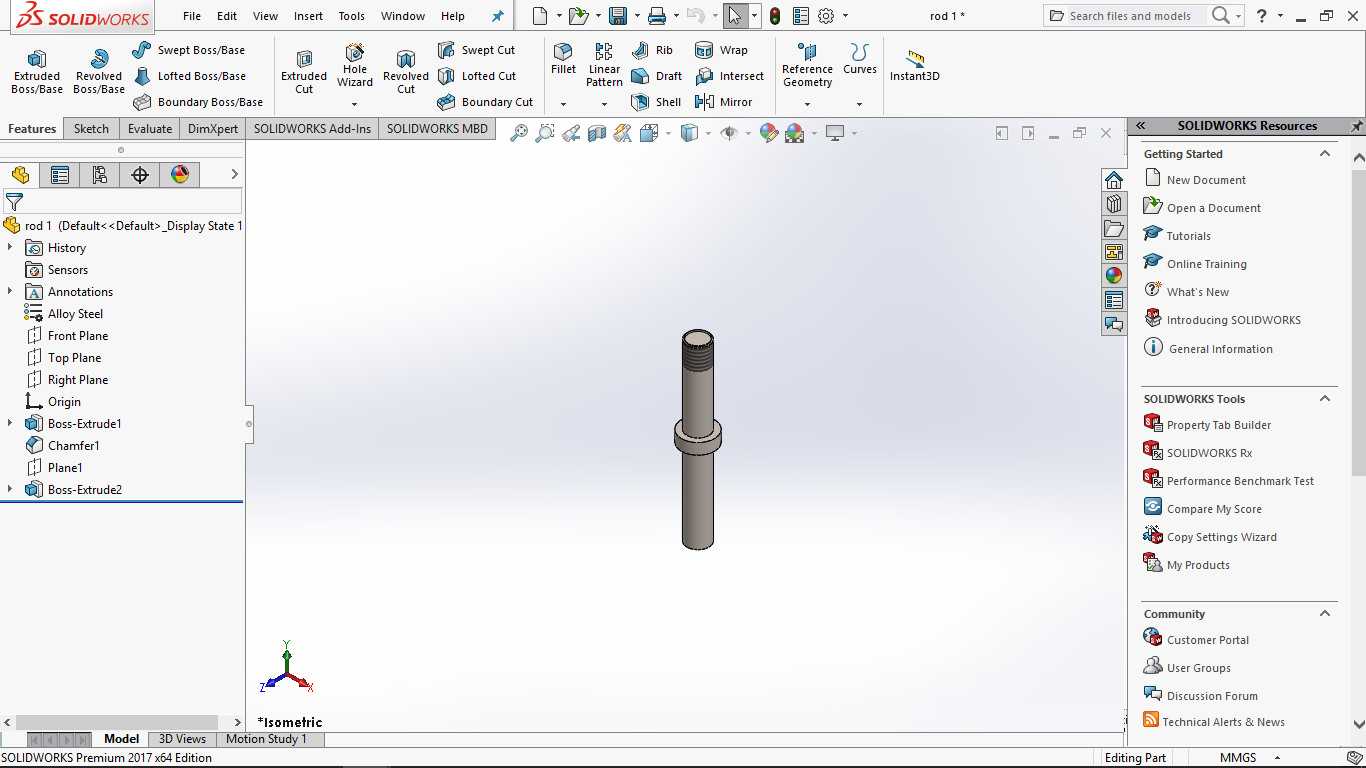Collapse the SOLIDWORKS Tools section
The width and height of the screenshot is (1366, 768).
[1325, 399]
